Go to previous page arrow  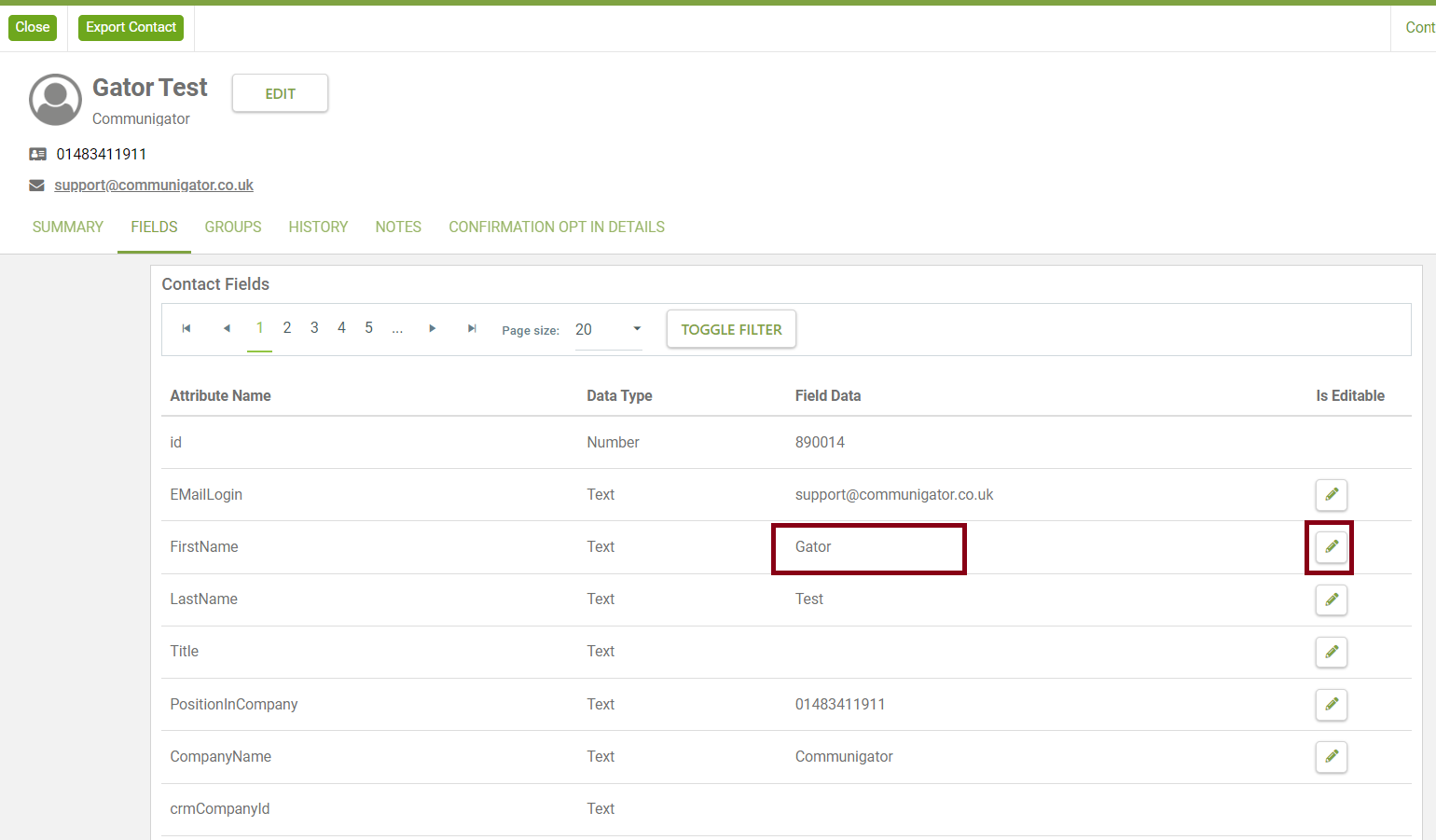(x=227, y=328)
